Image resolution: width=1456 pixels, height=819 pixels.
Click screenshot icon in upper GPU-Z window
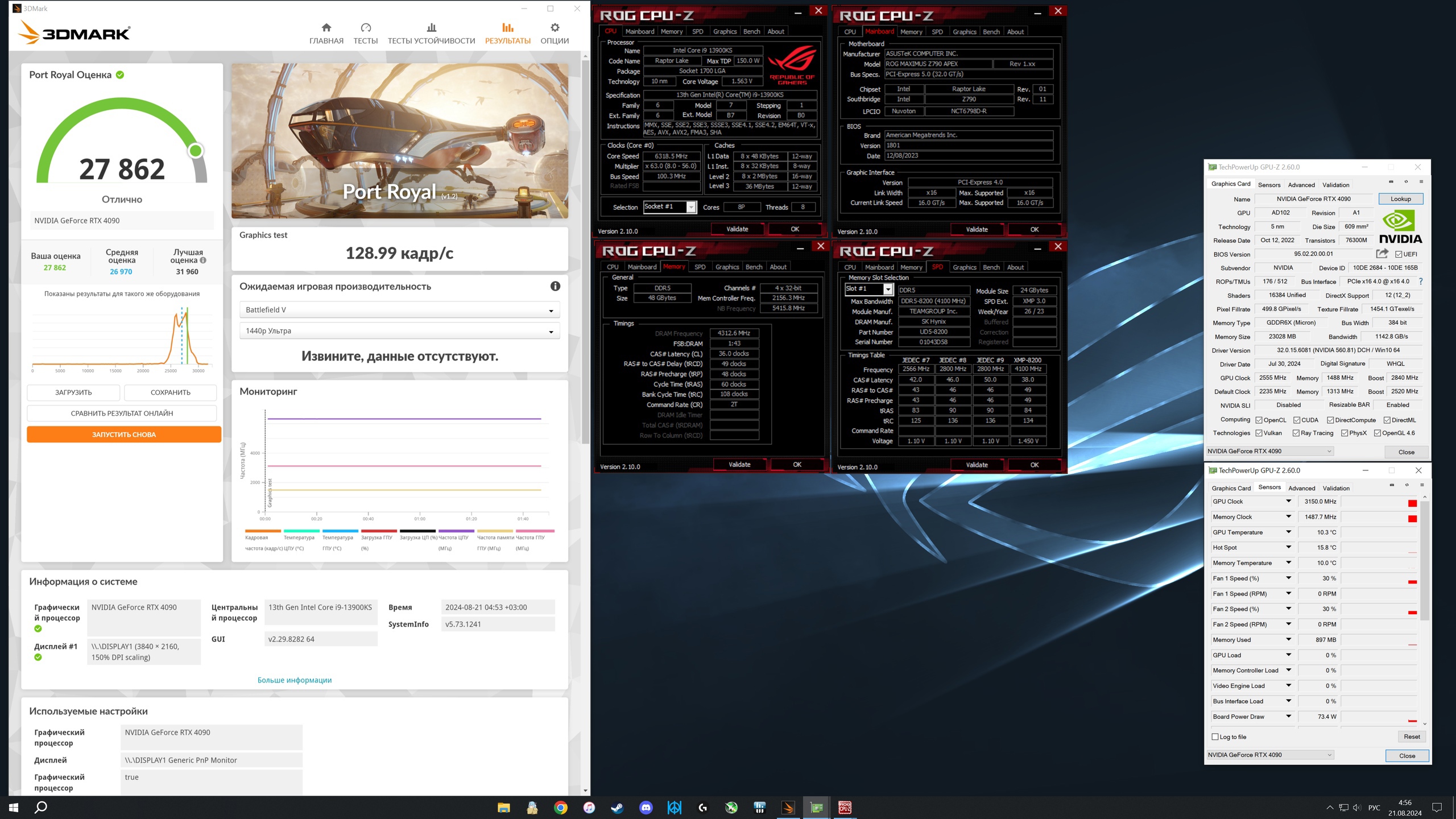[x=1391, y=181]
